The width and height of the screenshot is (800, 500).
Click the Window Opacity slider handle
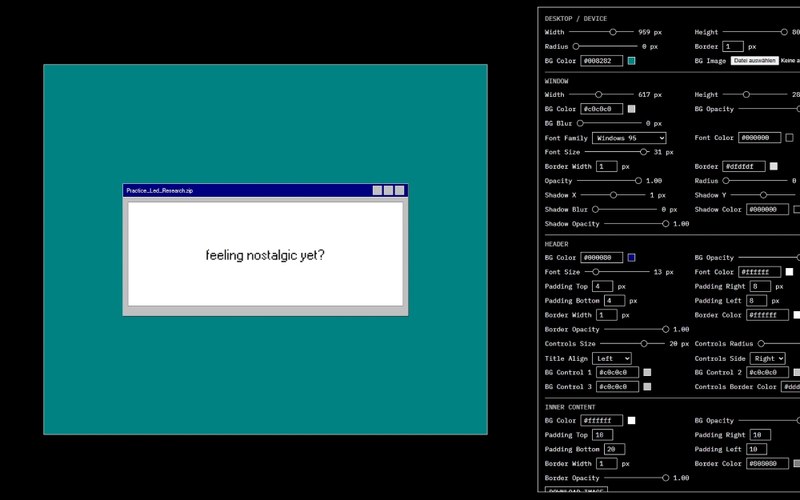click(x=638, y=181)
